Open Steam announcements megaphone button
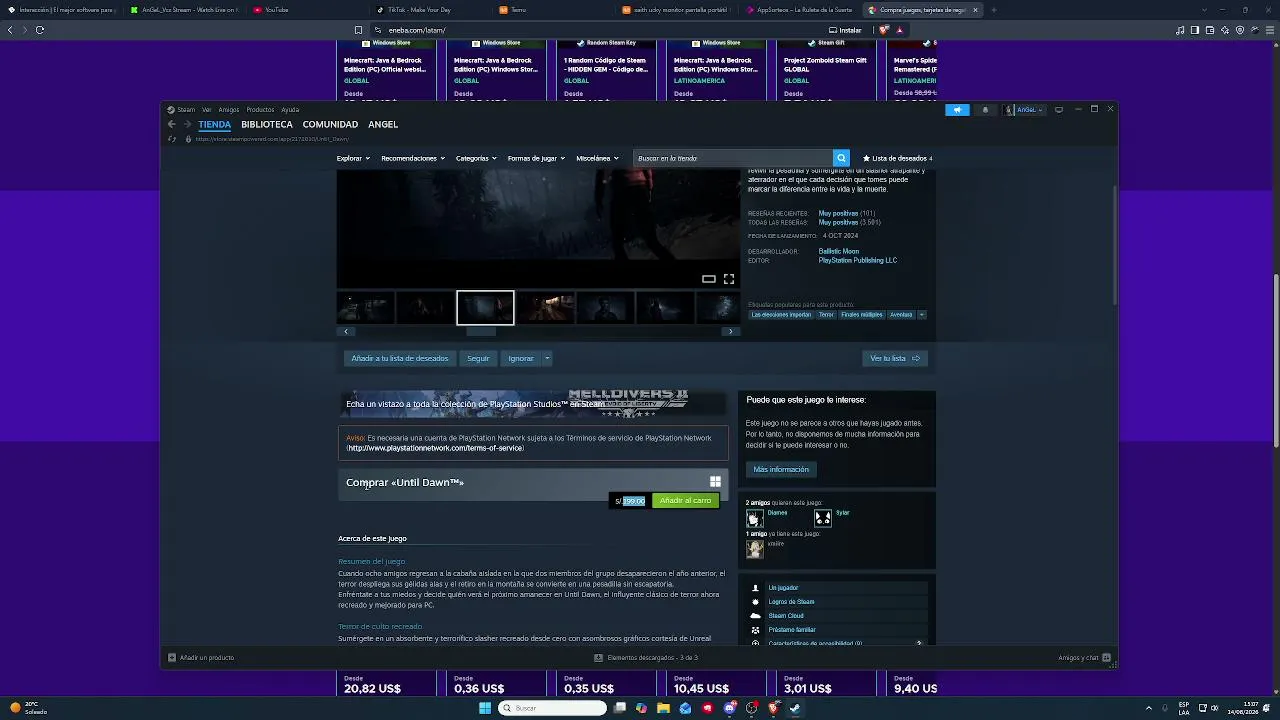Screen dimensions: 1280x720 click(x=957, y=110)
